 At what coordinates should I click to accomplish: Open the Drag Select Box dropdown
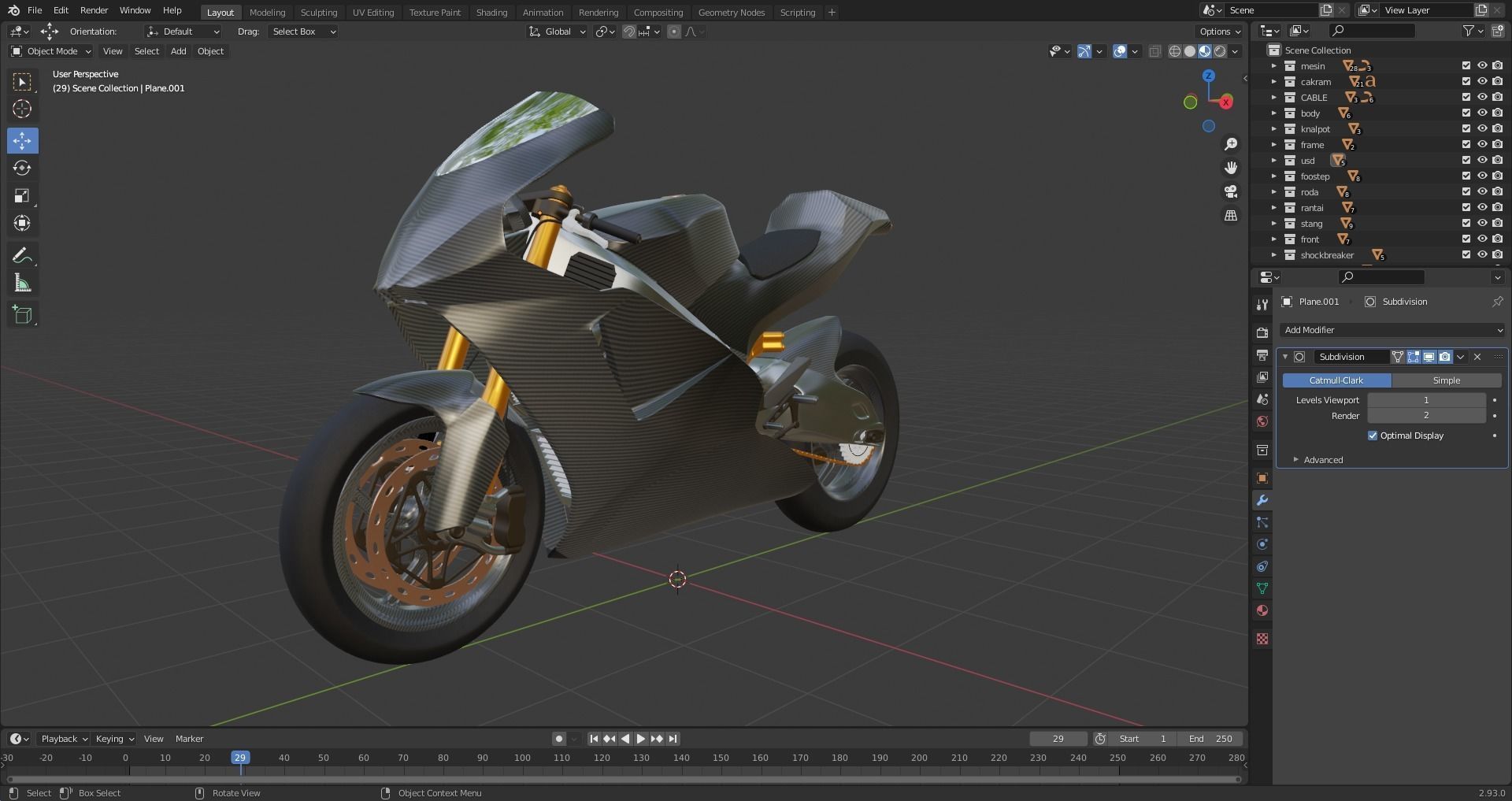303,32
